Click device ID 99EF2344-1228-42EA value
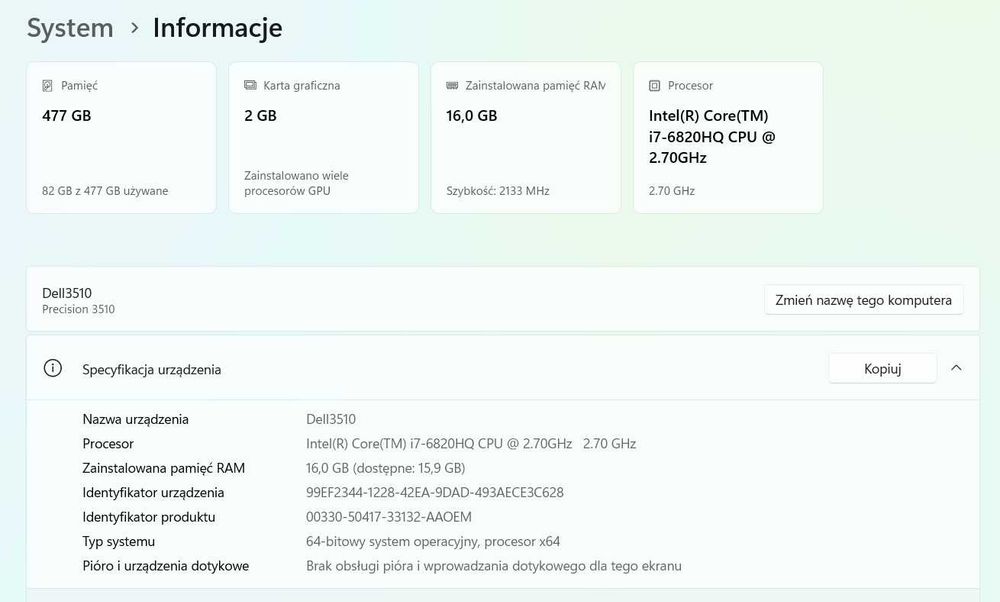The height and width of the screenshot is (602, 1000). tap(435, 493)
